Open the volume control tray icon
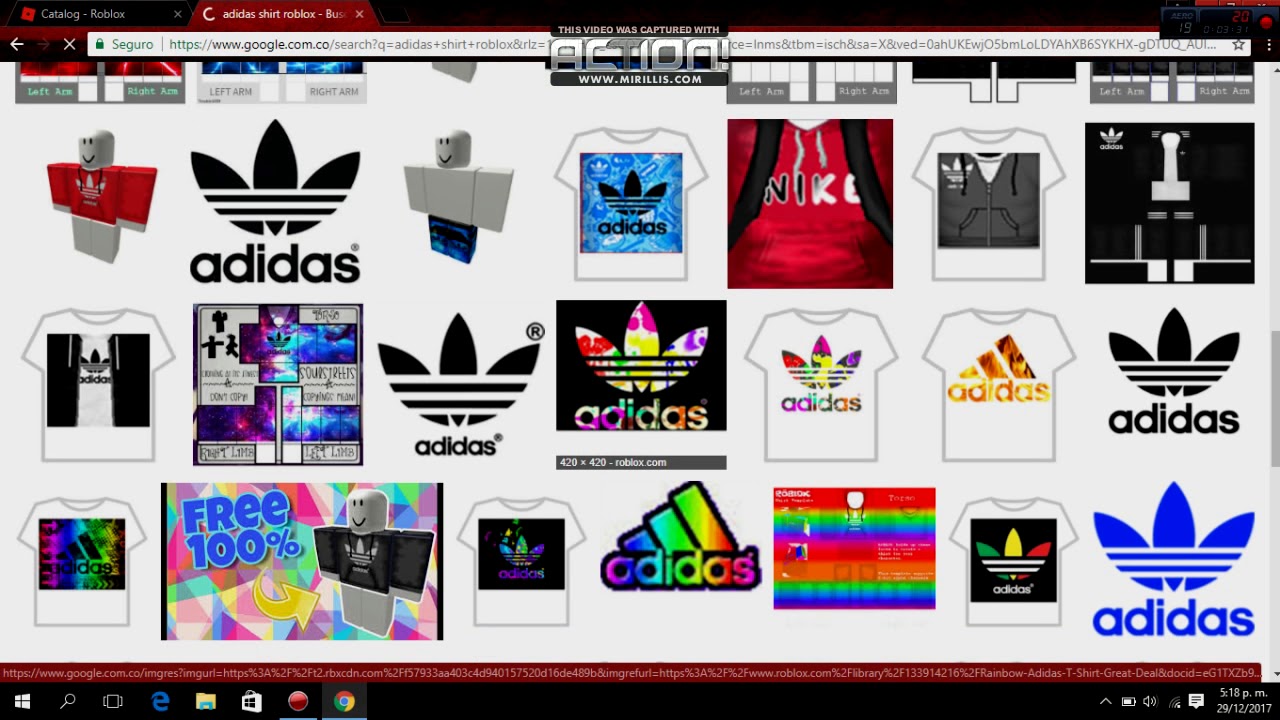This screenshot has width=1280, height=720. (1150, 702)
